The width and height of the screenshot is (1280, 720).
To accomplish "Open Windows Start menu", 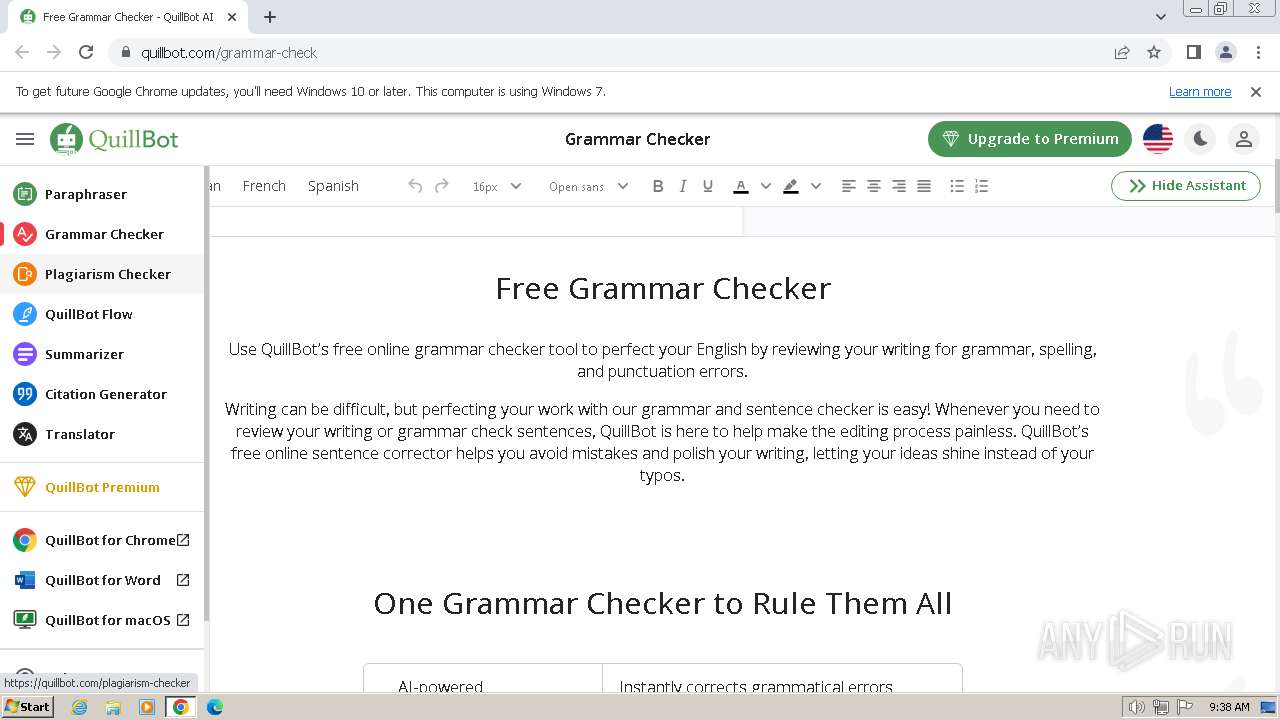I will click(27, 706).
